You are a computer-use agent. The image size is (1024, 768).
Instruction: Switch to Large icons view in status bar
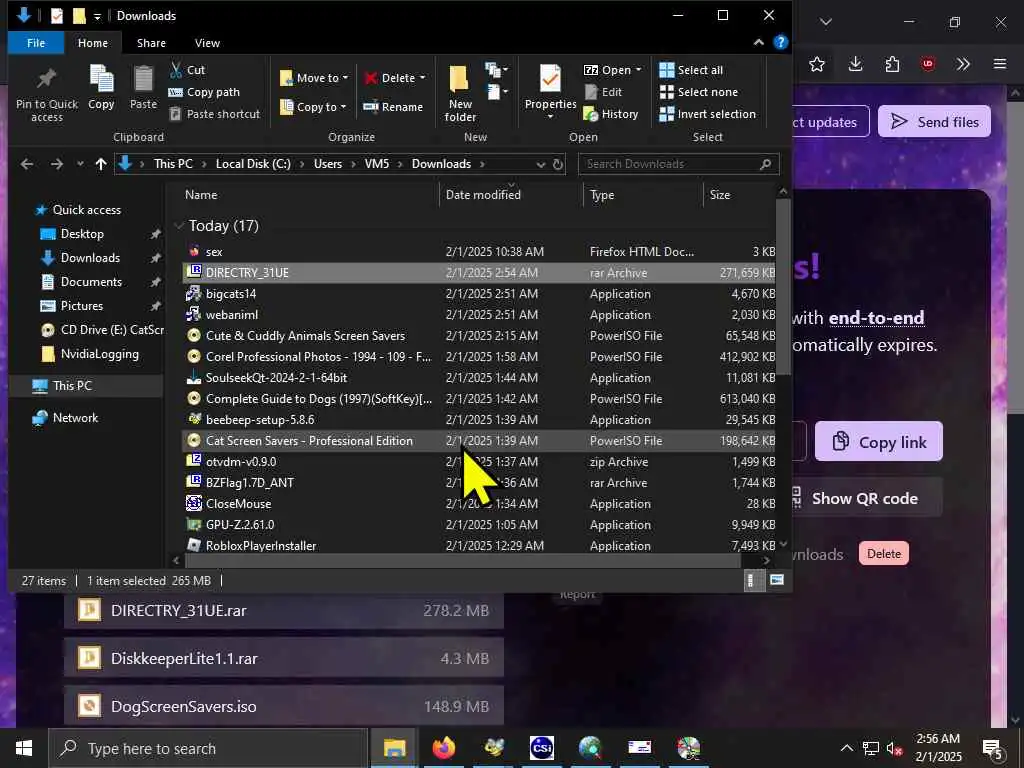tap(776, 580)
